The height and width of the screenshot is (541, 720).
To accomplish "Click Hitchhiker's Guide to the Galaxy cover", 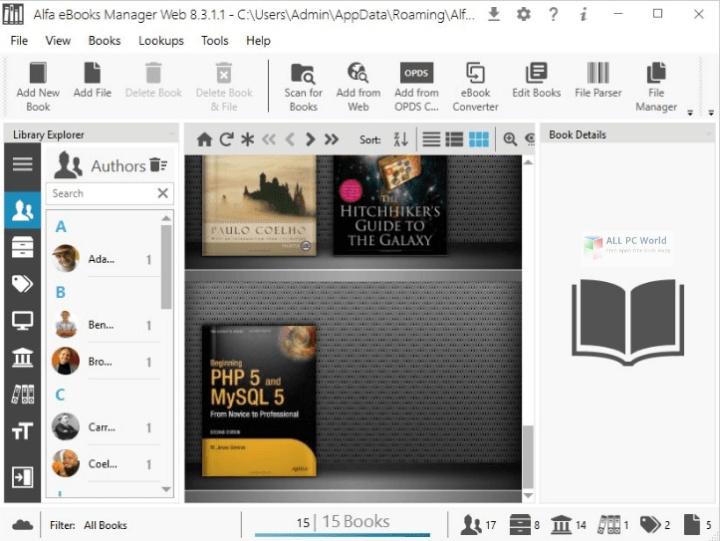I will [x=390, y=205].
